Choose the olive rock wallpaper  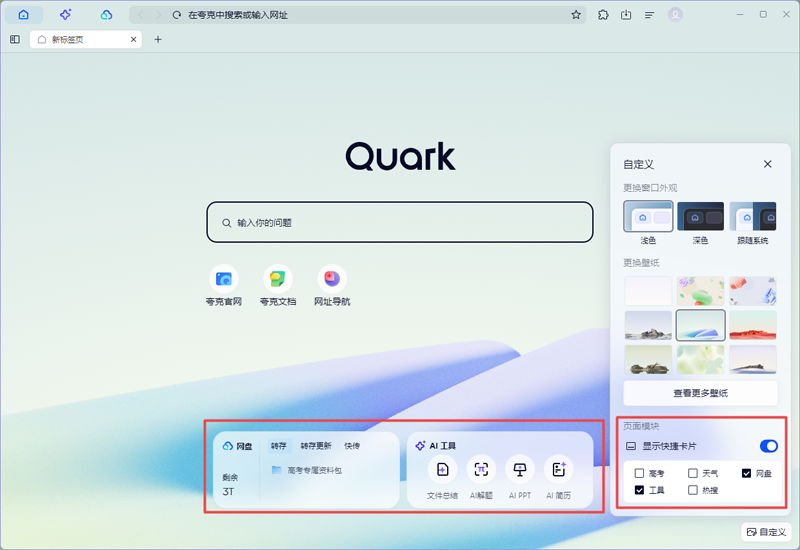click(x=648, y=360)
